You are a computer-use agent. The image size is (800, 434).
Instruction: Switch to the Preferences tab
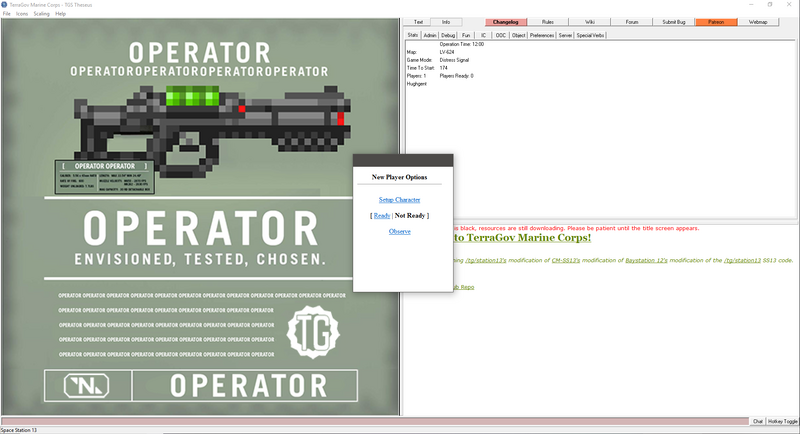pyautogui.click(x=541, y=35)
